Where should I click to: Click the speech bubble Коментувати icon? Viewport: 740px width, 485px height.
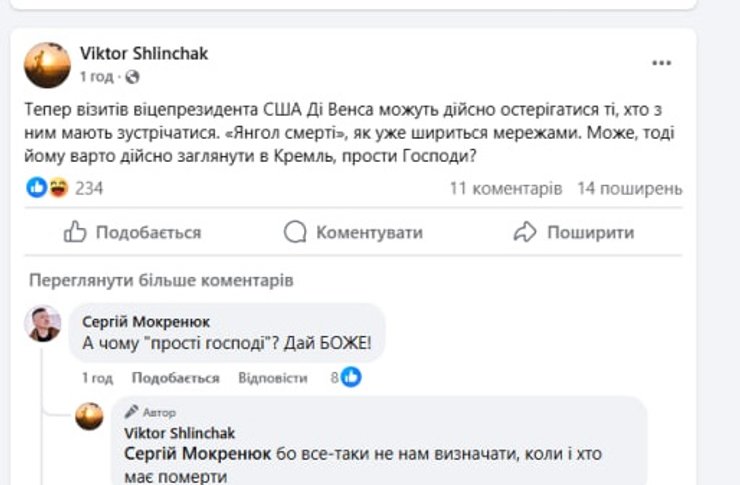tap(294, 233)
